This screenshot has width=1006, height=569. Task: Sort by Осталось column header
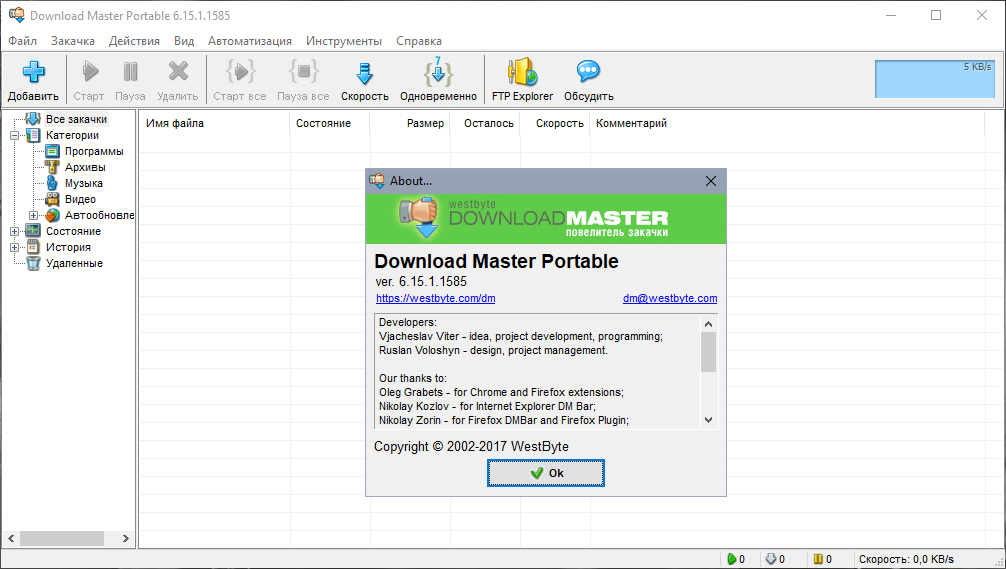click(x=485, y=123)
